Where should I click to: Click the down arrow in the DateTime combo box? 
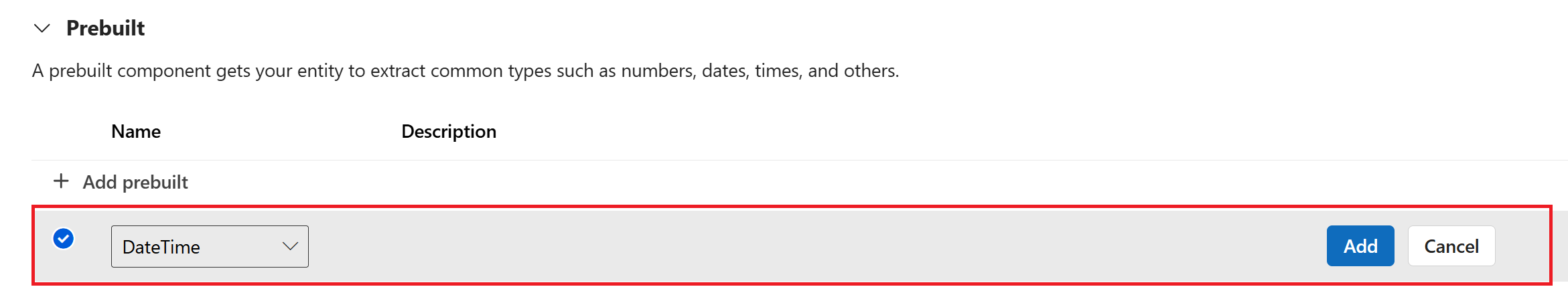pyautogui.click(x=290, y=247)
